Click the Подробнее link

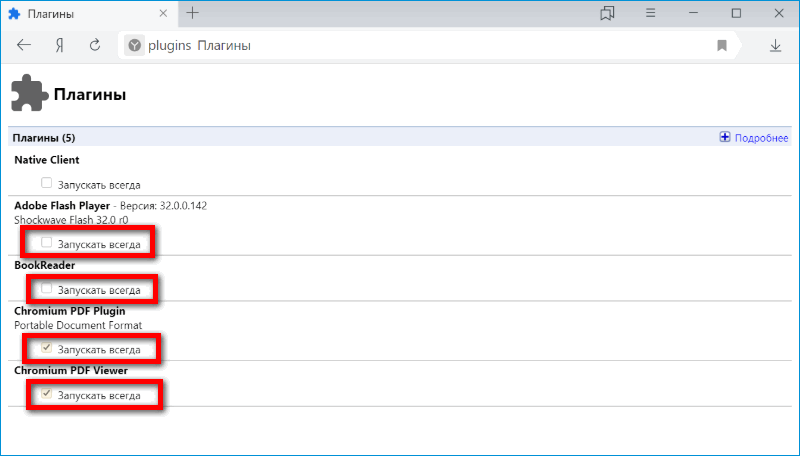pyautogui.click(x=761, y=138)
